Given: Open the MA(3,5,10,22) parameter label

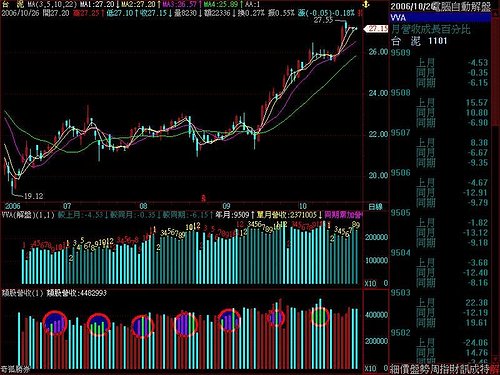Looking at the screenshot, I should tap(52, 4).
